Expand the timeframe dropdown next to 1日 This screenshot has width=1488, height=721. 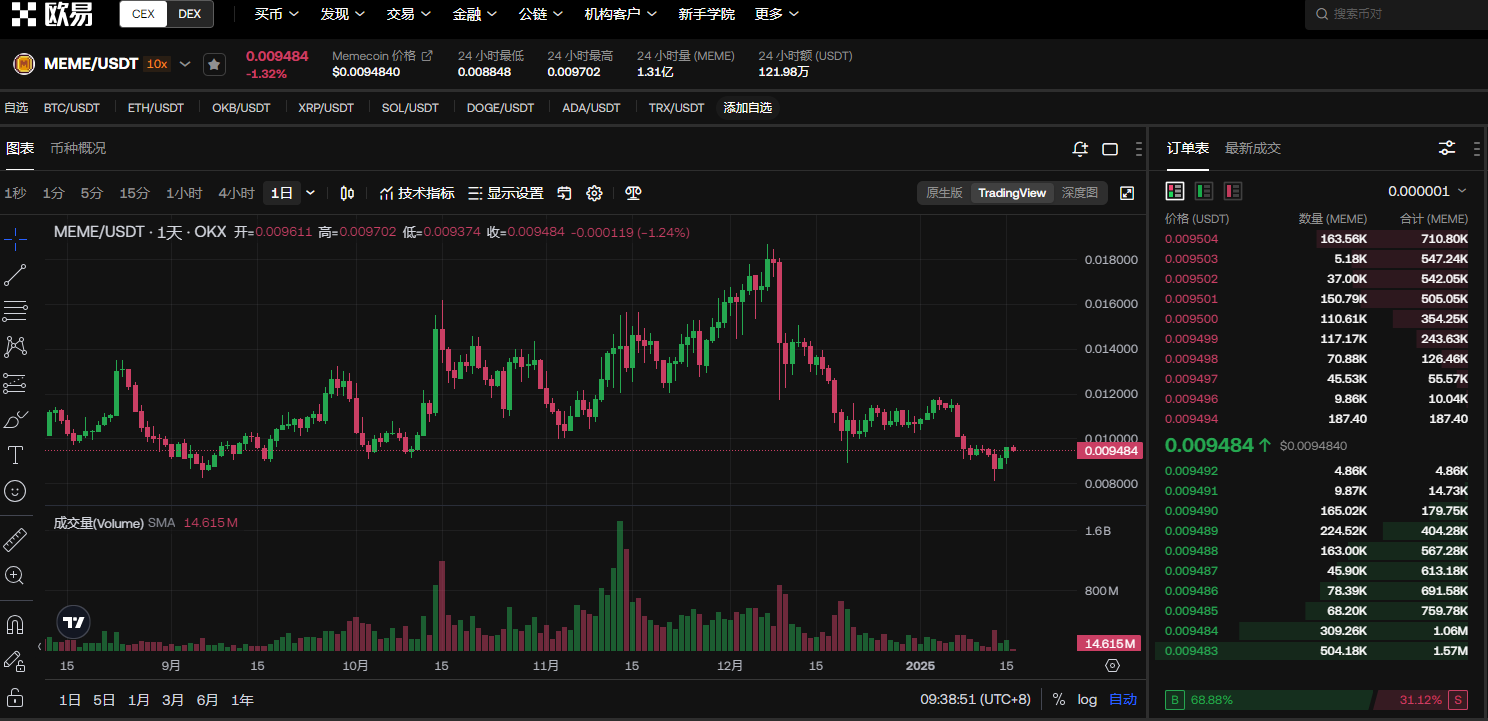coord(310,193)
